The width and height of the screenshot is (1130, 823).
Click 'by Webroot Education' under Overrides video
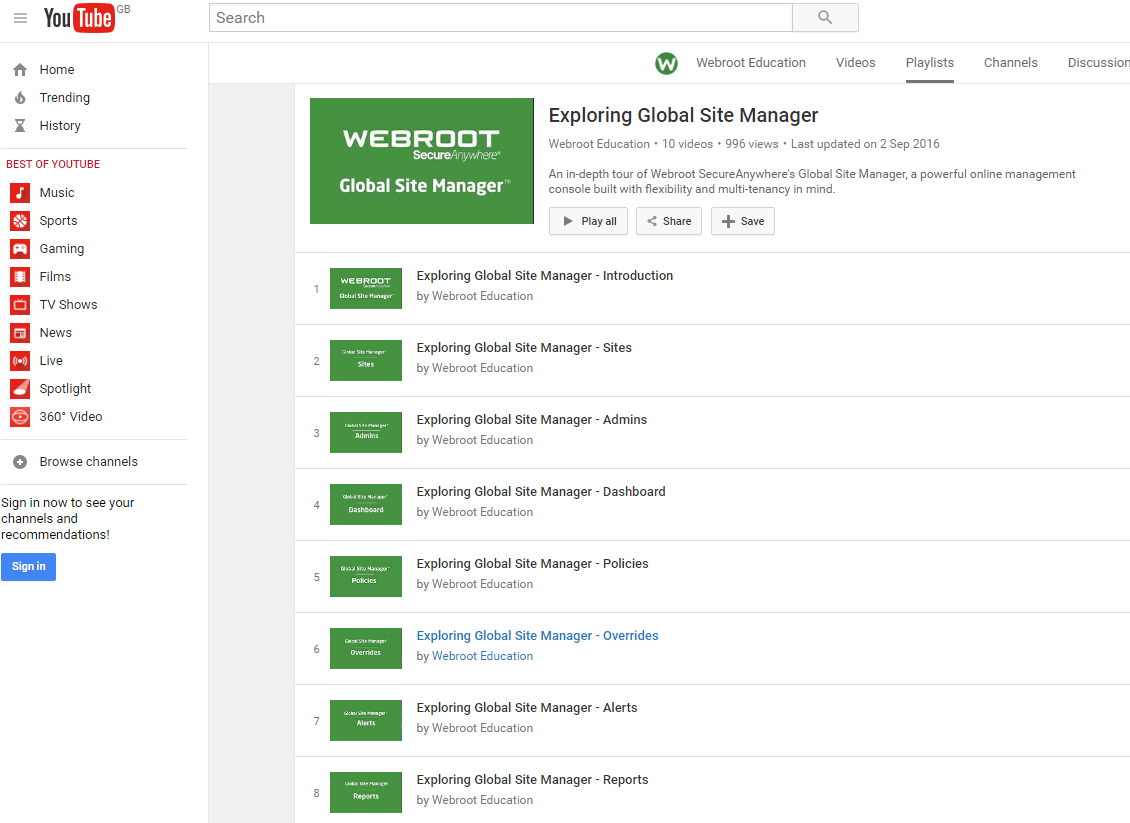[475, 657]
